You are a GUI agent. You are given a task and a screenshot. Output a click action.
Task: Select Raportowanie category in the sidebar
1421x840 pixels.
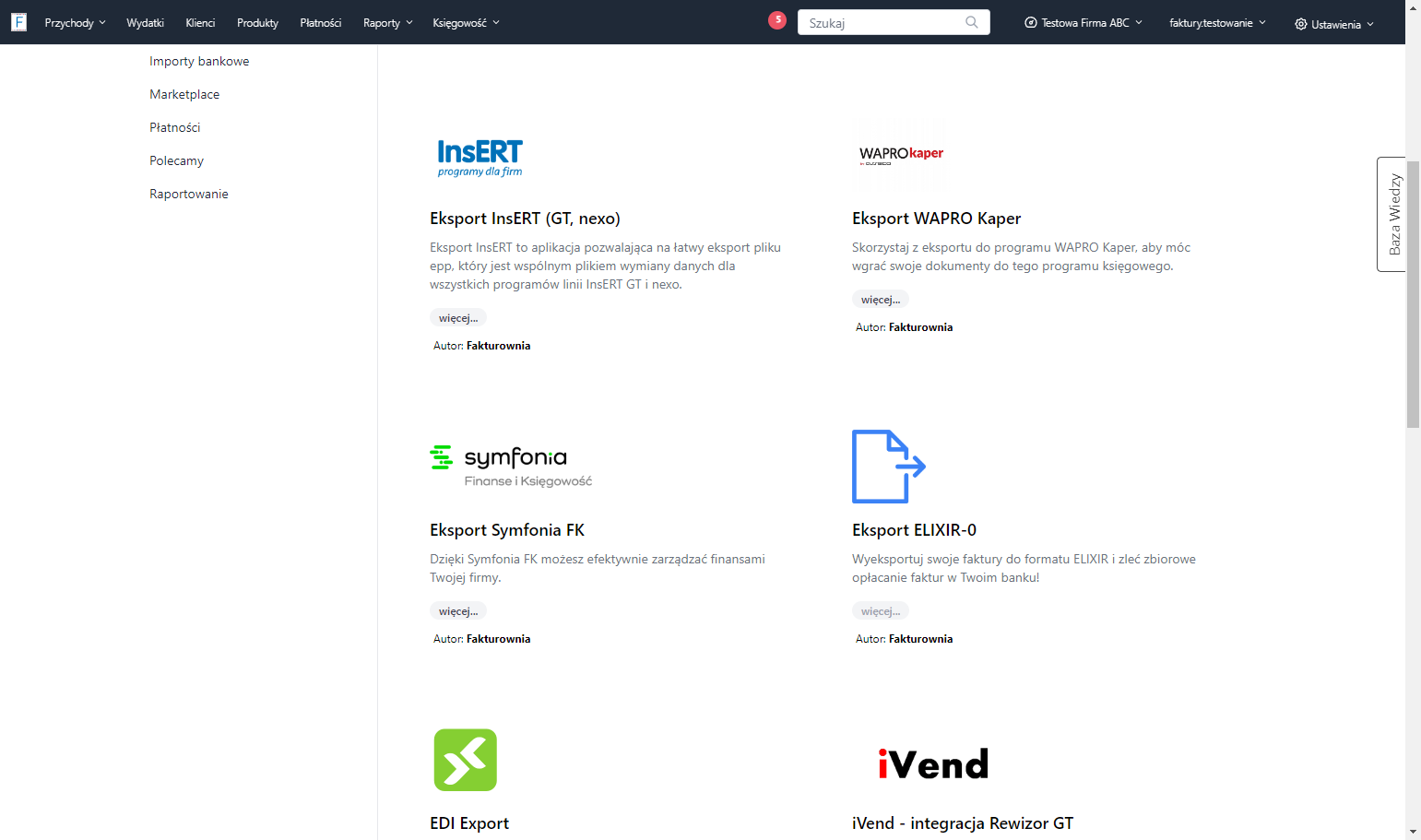point(189,194)
